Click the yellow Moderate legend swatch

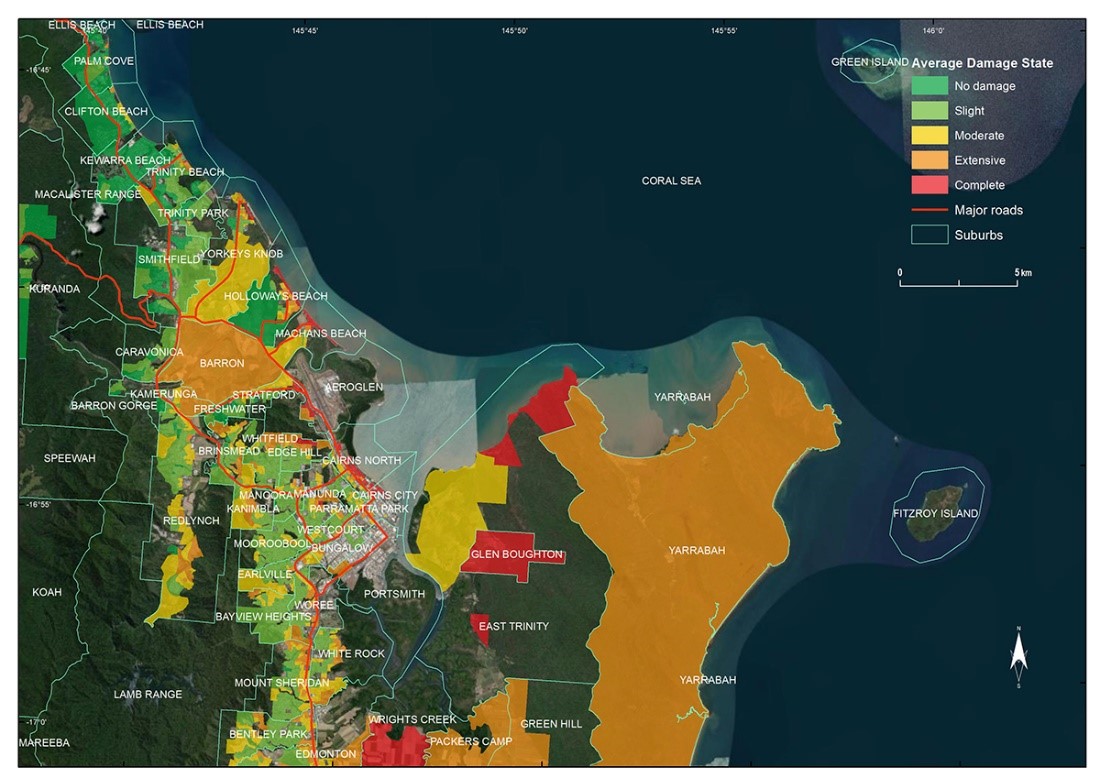(929, 136)
